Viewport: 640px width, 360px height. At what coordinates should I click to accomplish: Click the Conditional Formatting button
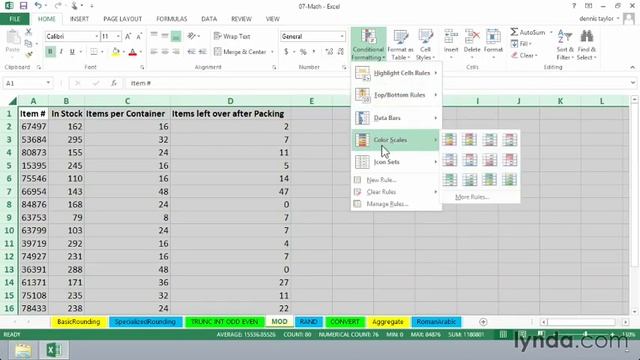[368, 44]
